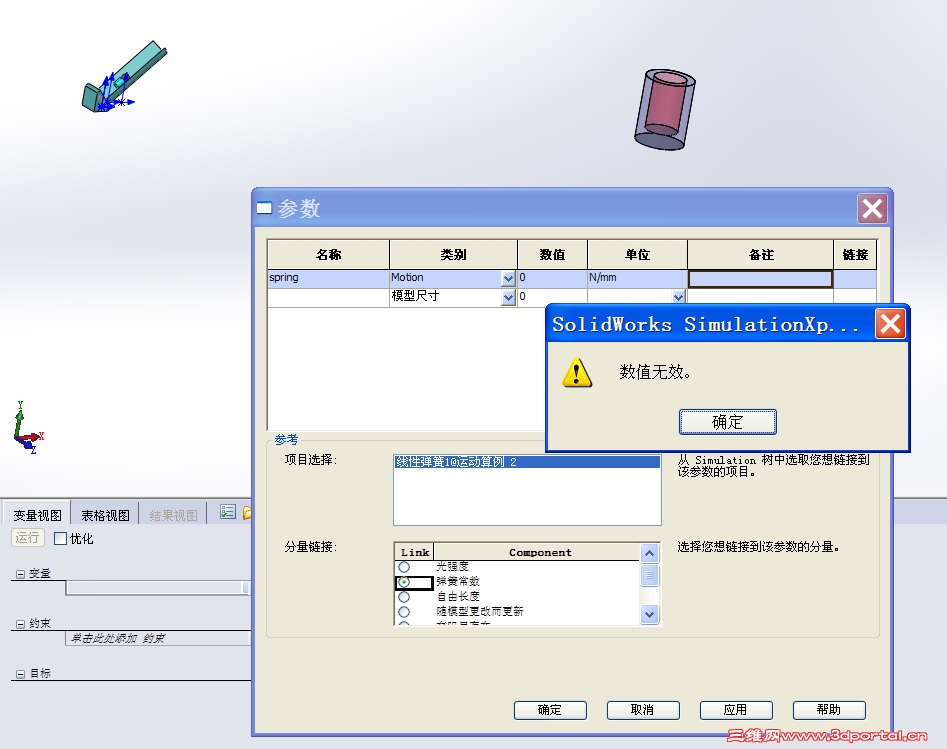The image size is (947, 749).
Task: Open the variable dropdown under 变量
Action: (246, 588)
